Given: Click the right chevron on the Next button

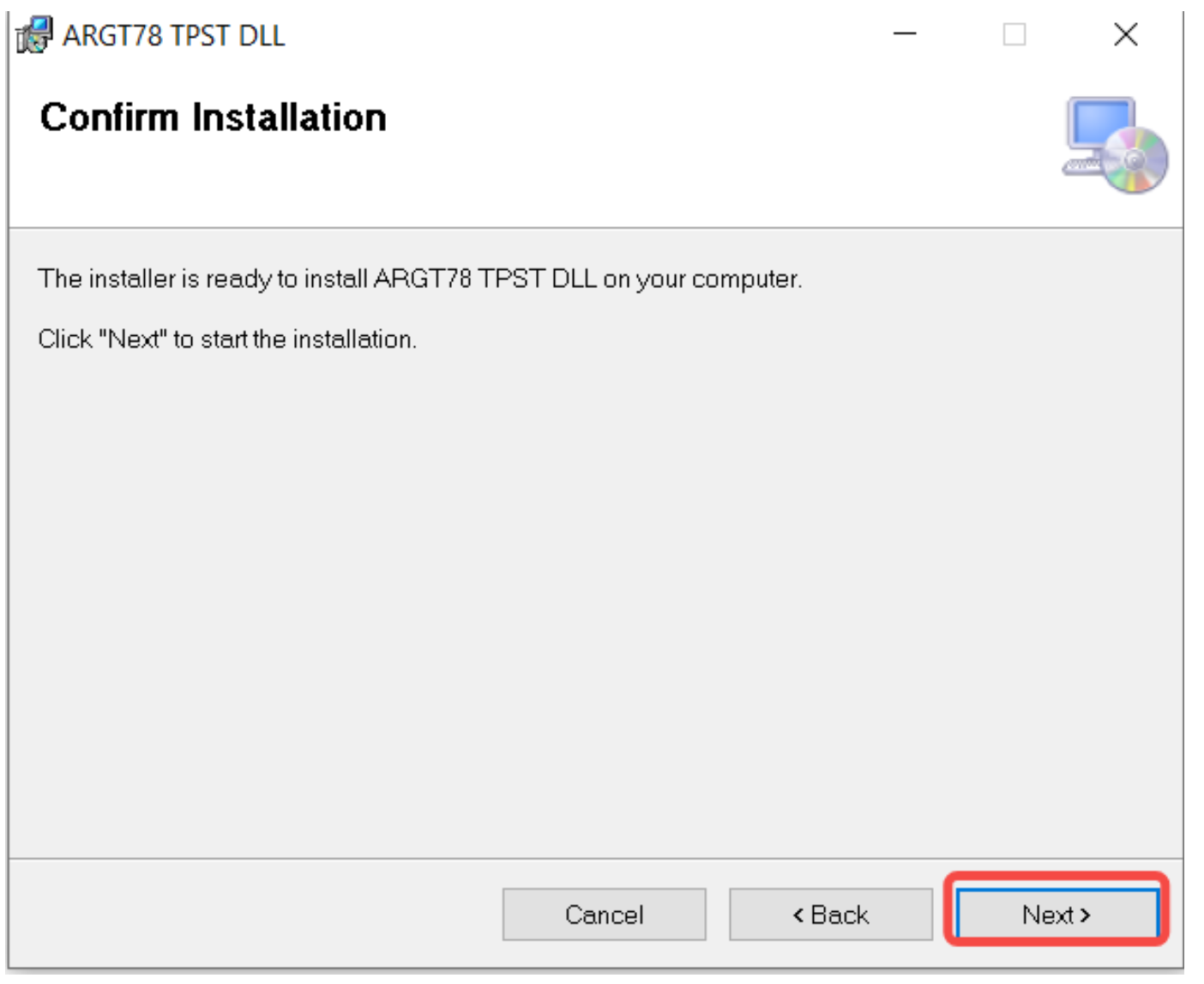Looking at the screenshot, I should pyautogui.click(x=1086, y=915).
